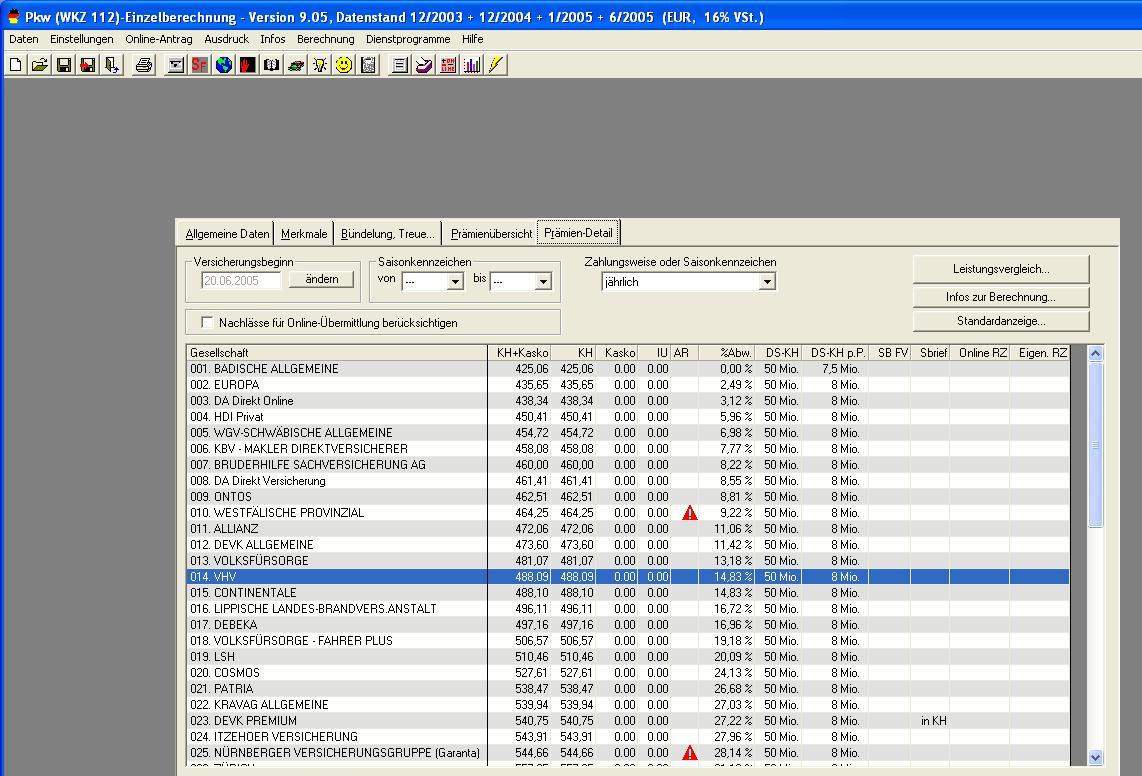Open the Zahlungsweise dropdown showing jährlich
The width and height of the screenshot is (1142, 776).
(x=767, y=282)
